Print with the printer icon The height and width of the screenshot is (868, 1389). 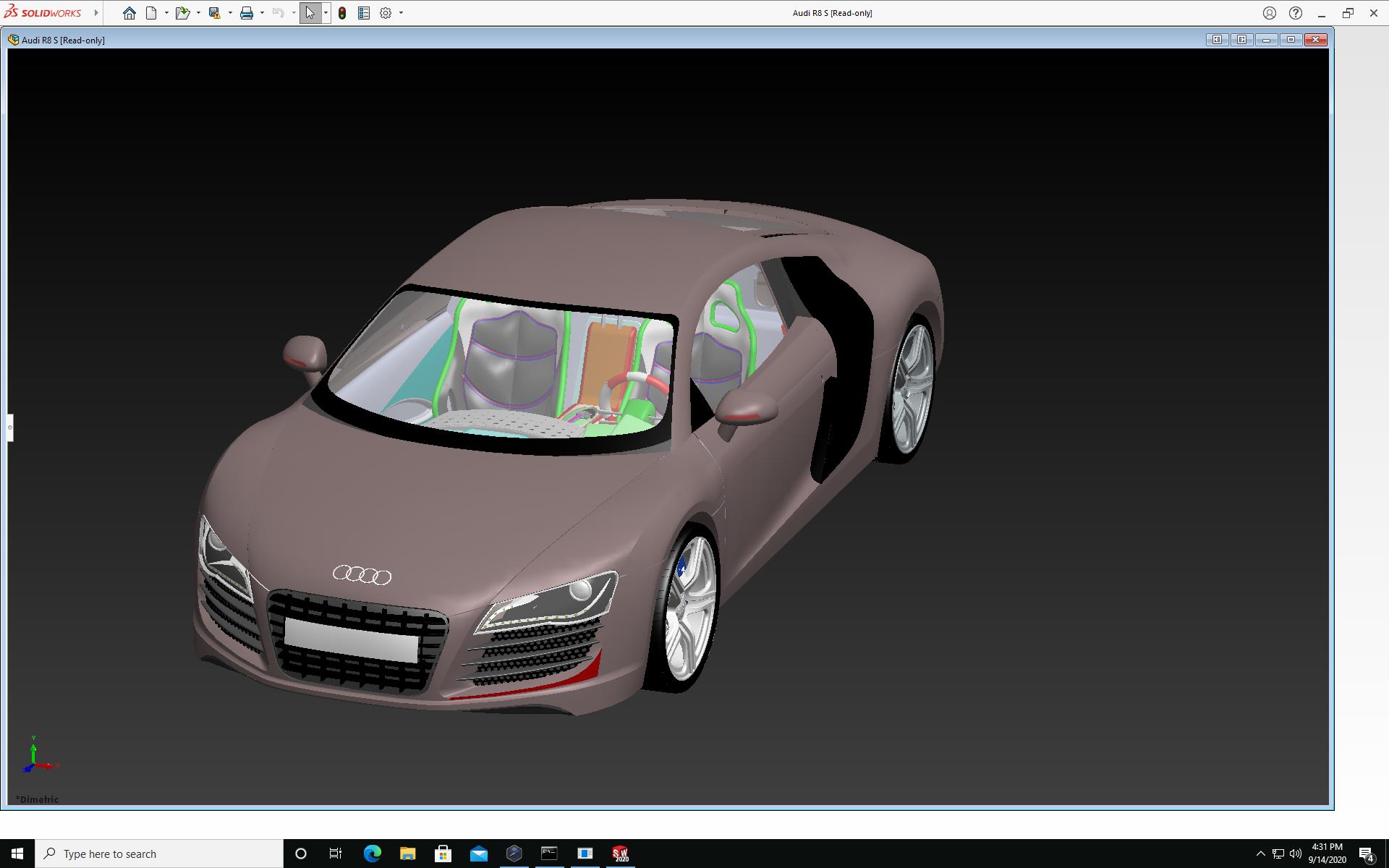[x=247, y=13]
